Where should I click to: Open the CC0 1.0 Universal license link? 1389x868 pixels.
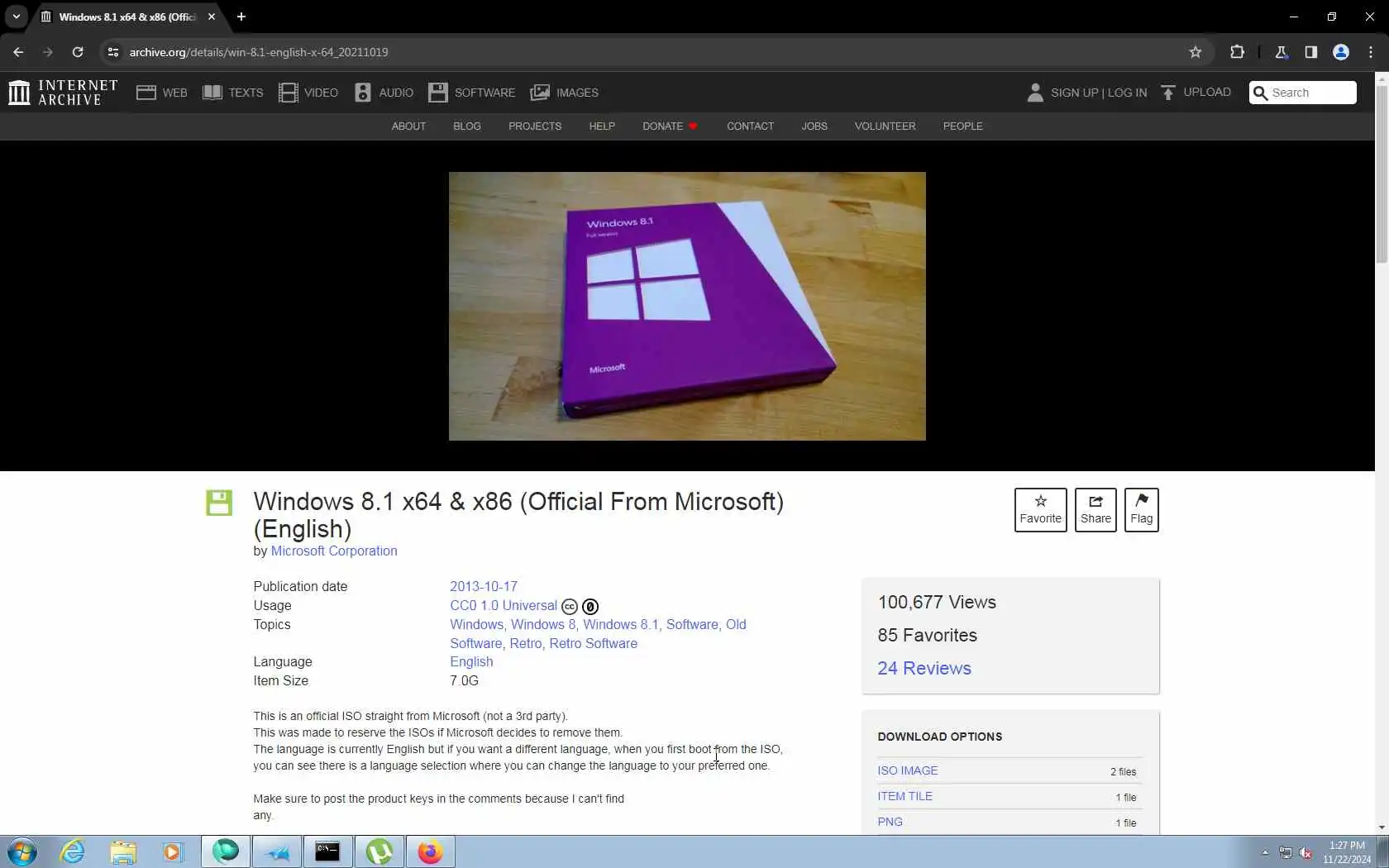504,606
